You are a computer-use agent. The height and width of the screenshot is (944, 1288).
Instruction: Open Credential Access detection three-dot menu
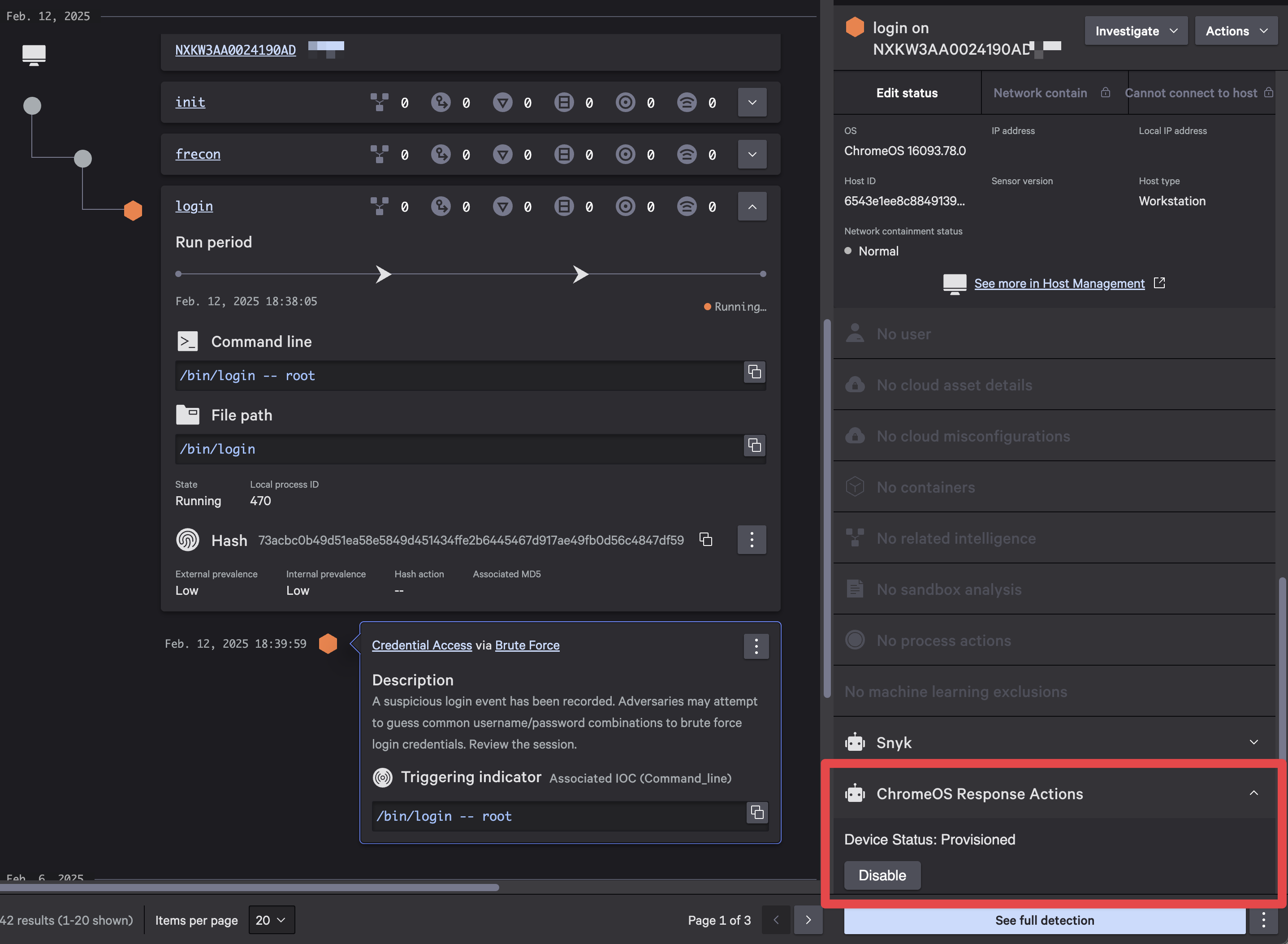click(756, 646)
